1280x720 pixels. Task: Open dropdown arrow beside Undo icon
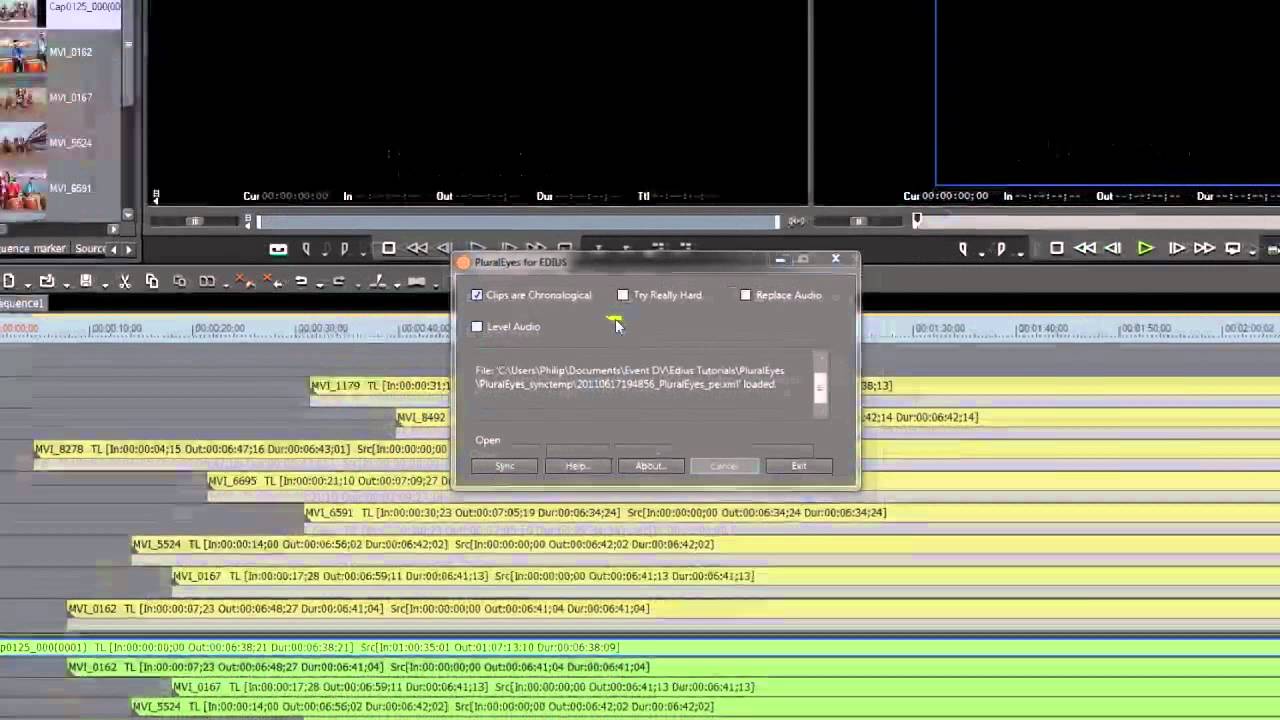(320, 286)
